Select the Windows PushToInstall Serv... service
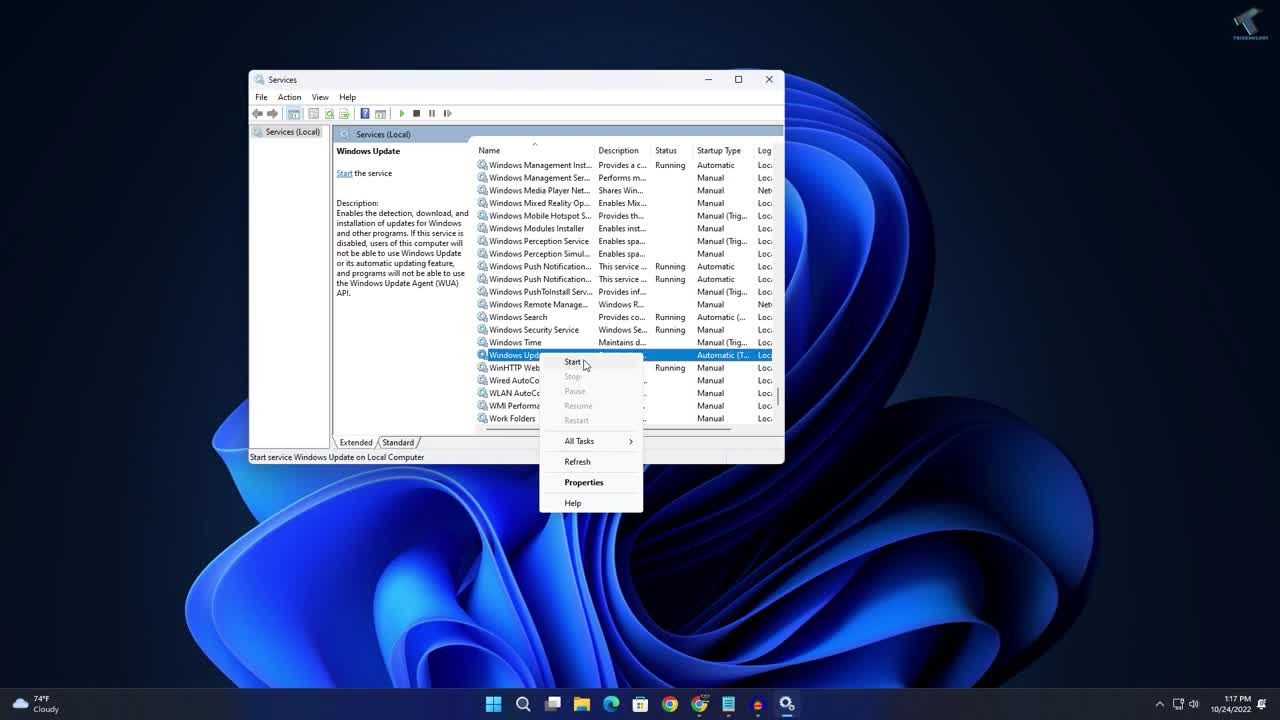This screenshot has height=720, width=1280. pos(625,292)
